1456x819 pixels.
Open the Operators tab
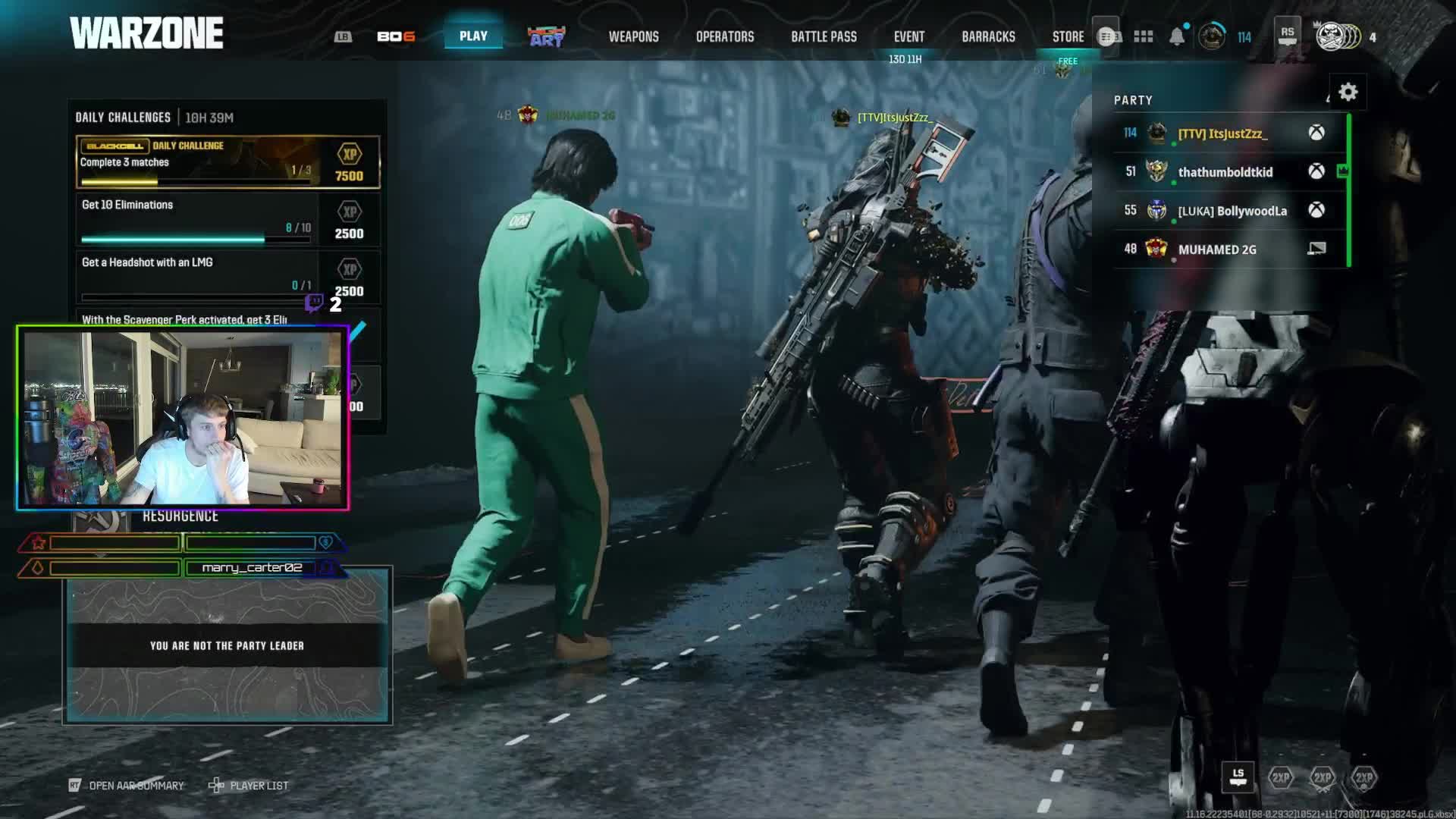pos(725,36)
